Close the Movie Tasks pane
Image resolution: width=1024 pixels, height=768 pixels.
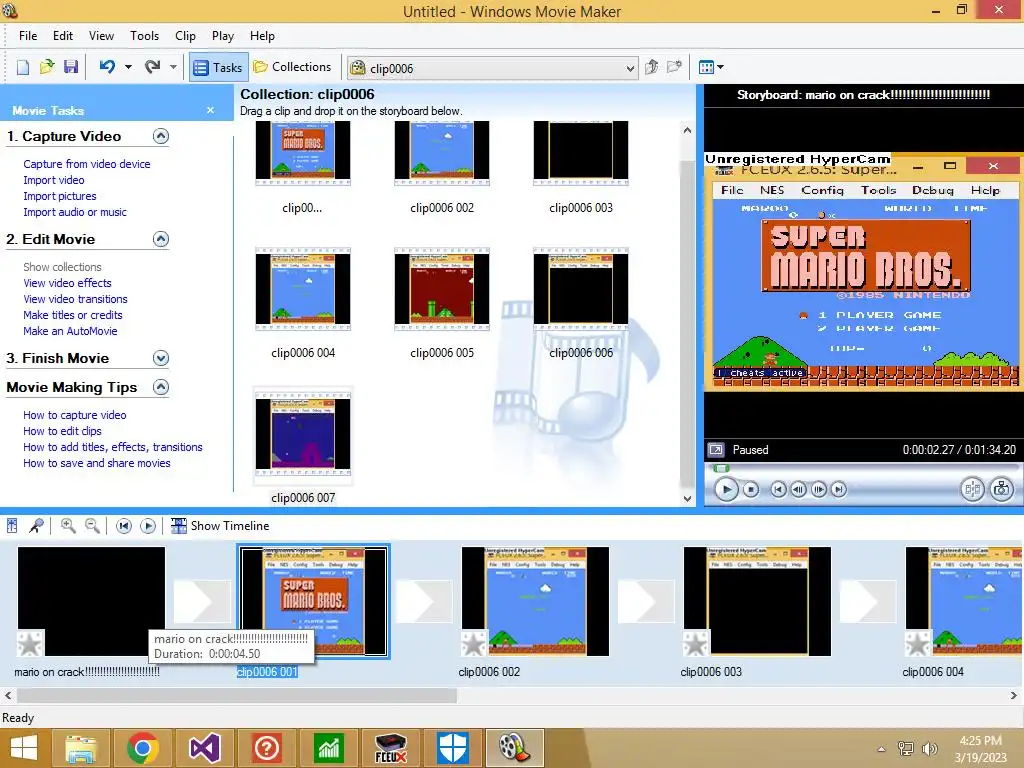pyautogui.click(x=210, y=110)
